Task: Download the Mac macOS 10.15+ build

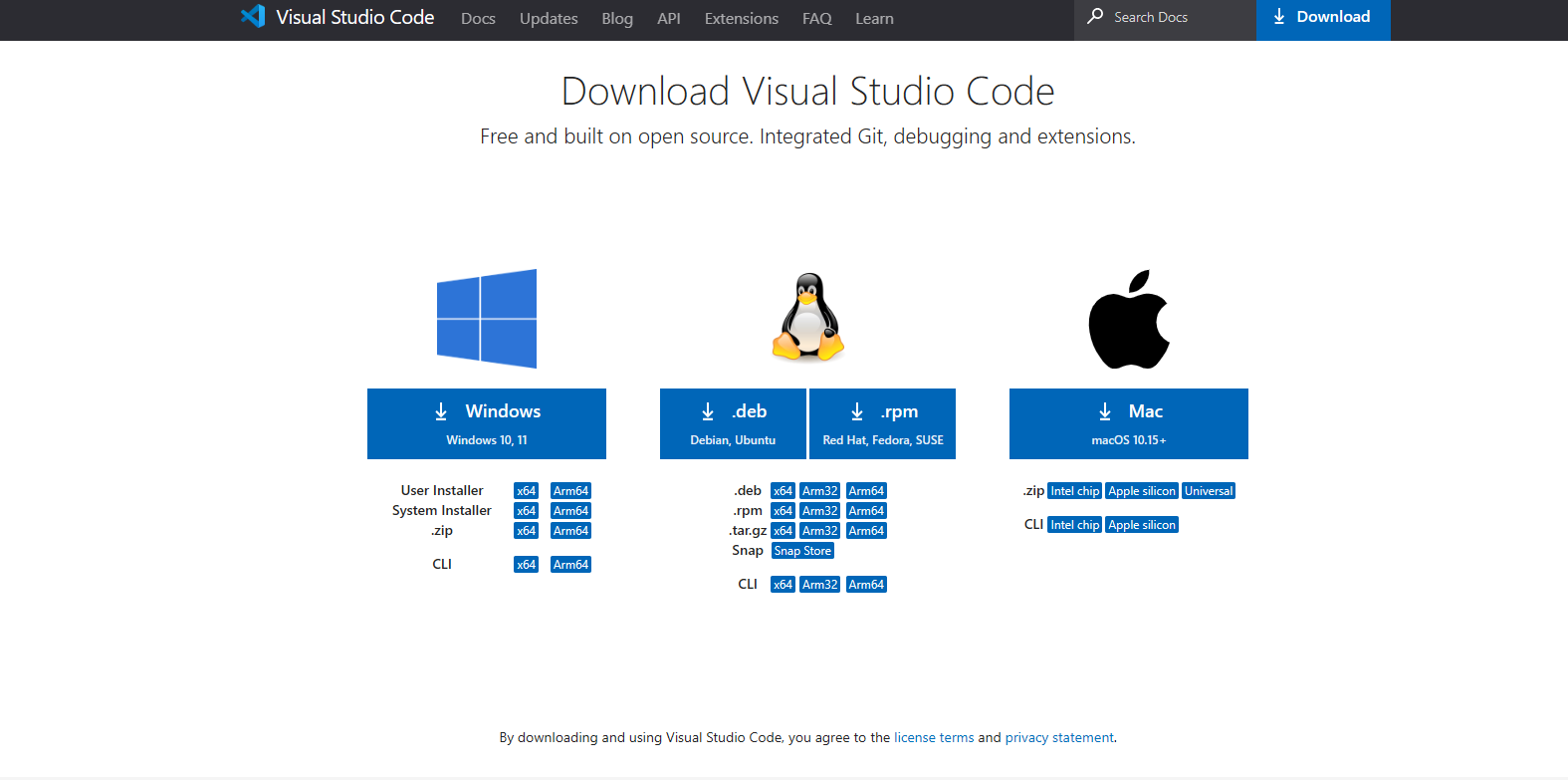Action: pyautogui.click(x=1129, y=423)
